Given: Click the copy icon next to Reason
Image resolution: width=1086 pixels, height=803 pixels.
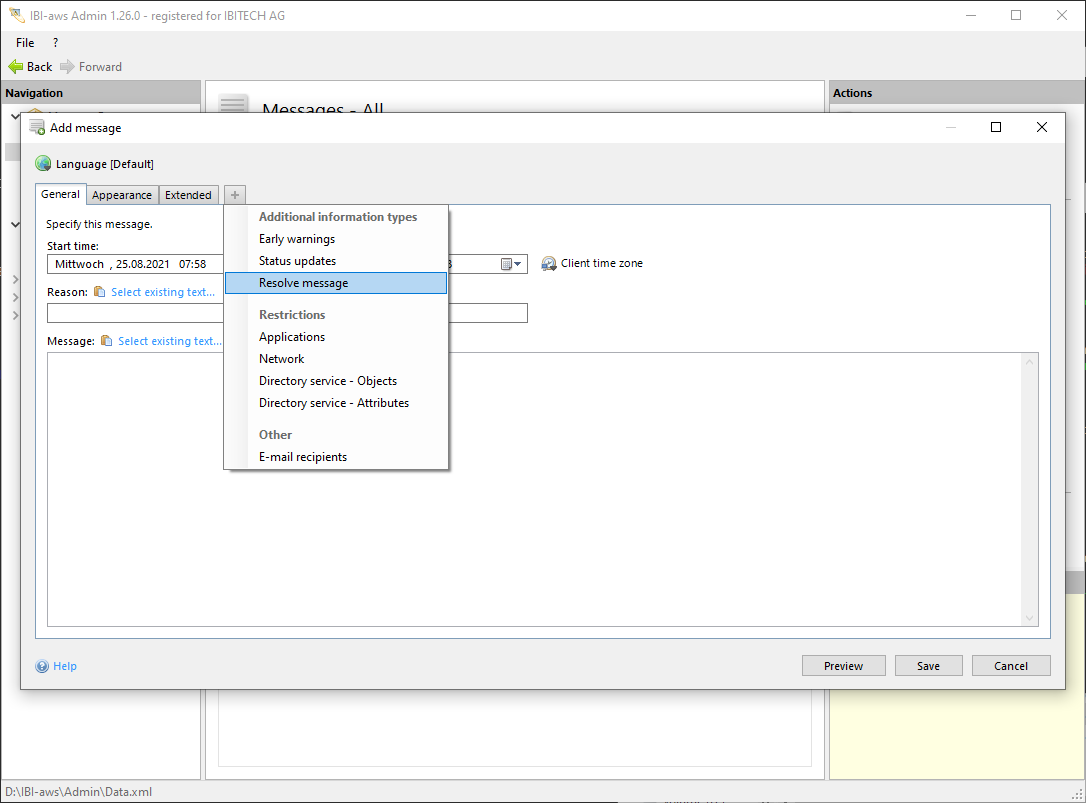Looking at the screenshot, I should 99,293.
